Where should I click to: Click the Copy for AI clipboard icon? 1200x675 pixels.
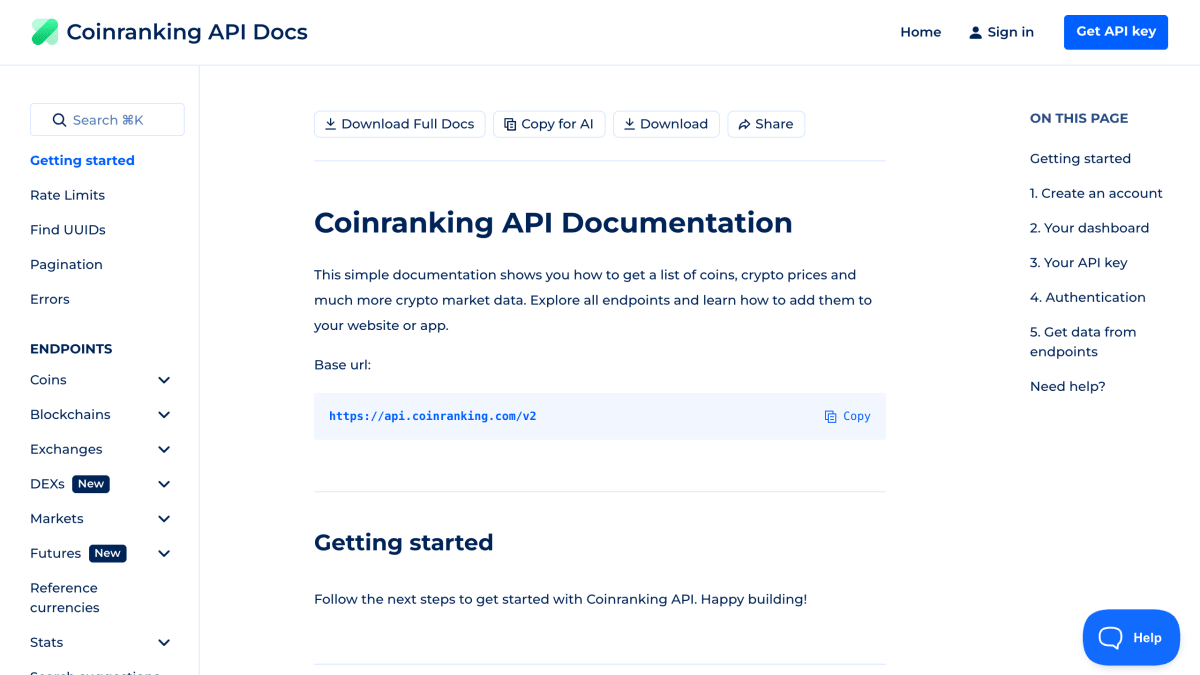[x=510, y=124]
